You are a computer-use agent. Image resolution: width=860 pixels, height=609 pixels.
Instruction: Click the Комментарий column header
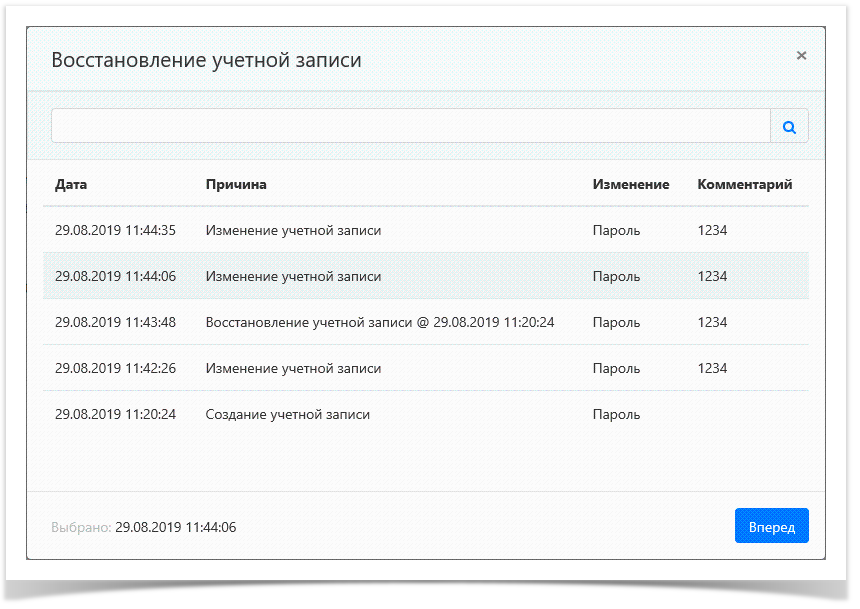coord(744,184)
